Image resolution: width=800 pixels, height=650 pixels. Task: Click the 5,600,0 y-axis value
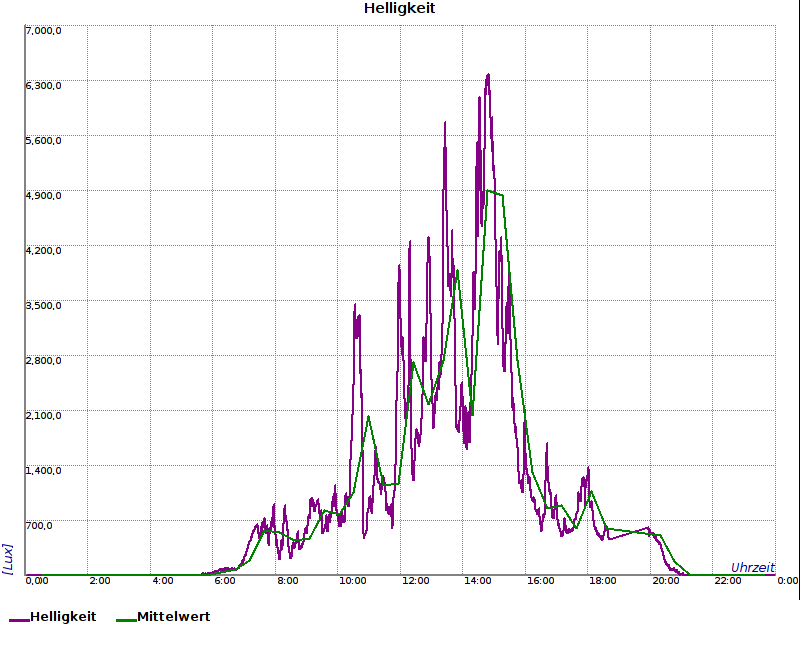point(43,140)
